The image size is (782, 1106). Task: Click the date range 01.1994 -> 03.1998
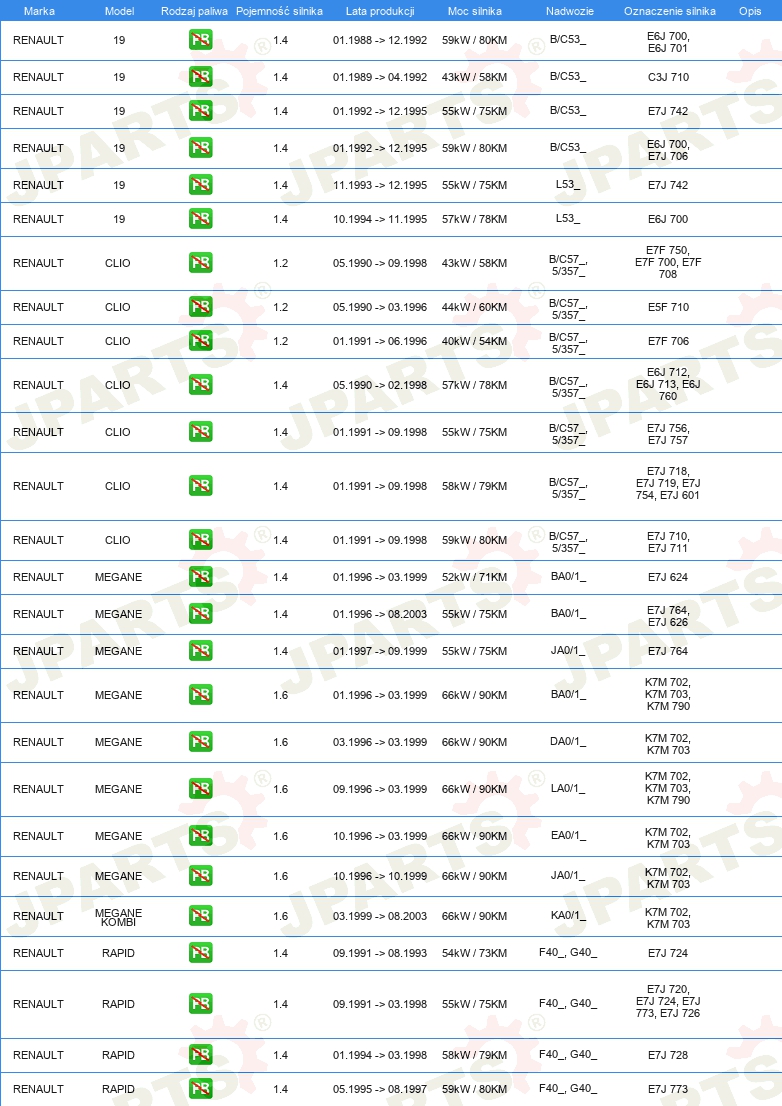pos(380,1055)
